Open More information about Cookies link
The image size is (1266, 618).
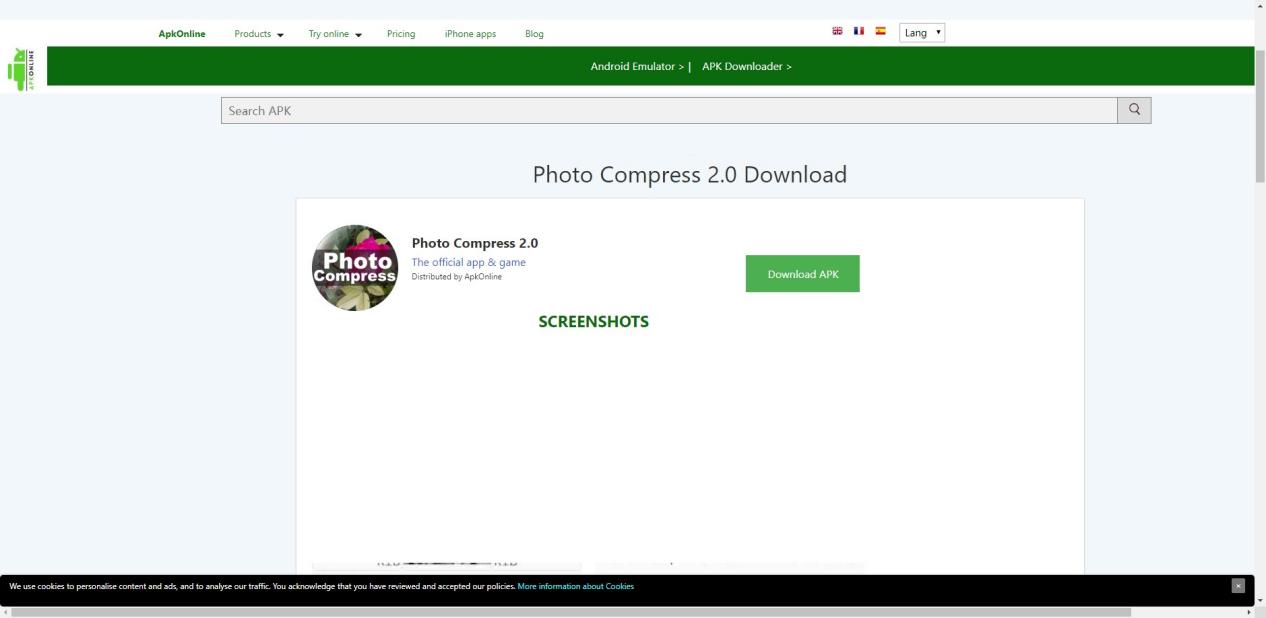click(x=575, y=586)
